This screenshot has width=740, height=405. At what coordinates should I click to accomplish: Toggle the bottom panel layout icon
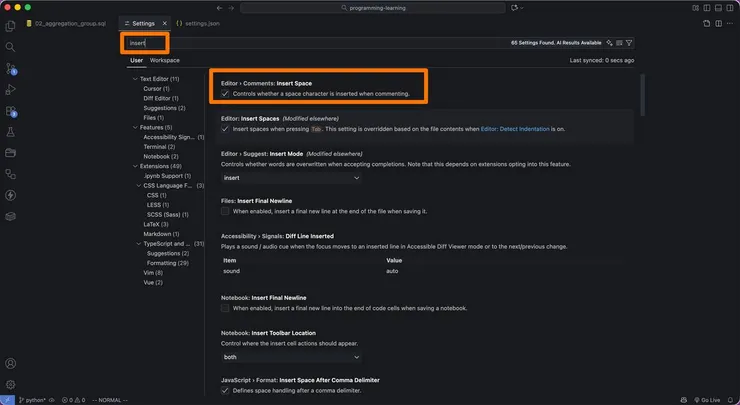pyautogui.click(x=718, y=8)
